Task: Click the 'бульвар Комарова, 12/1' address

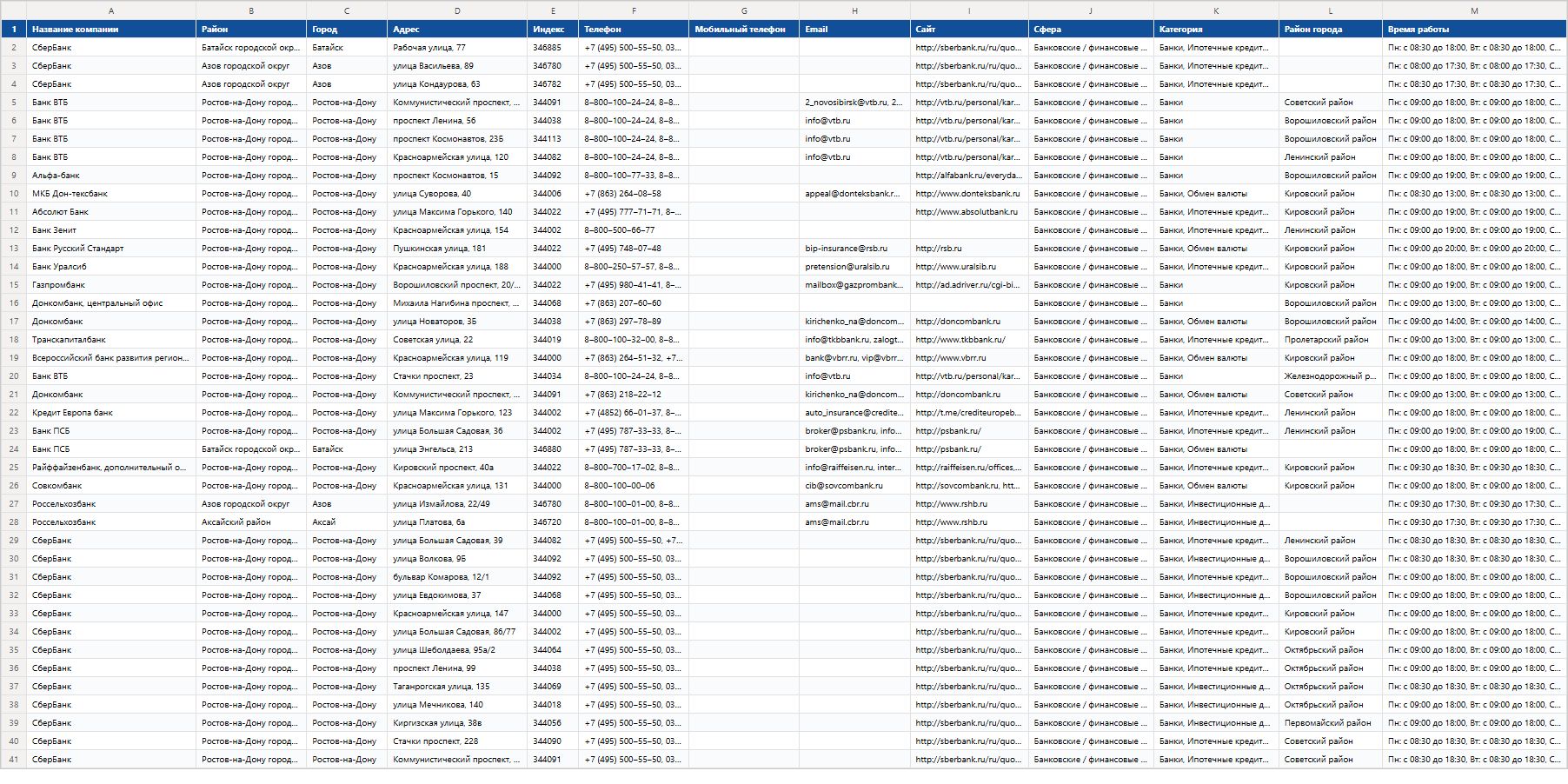Action: (457, 577)
